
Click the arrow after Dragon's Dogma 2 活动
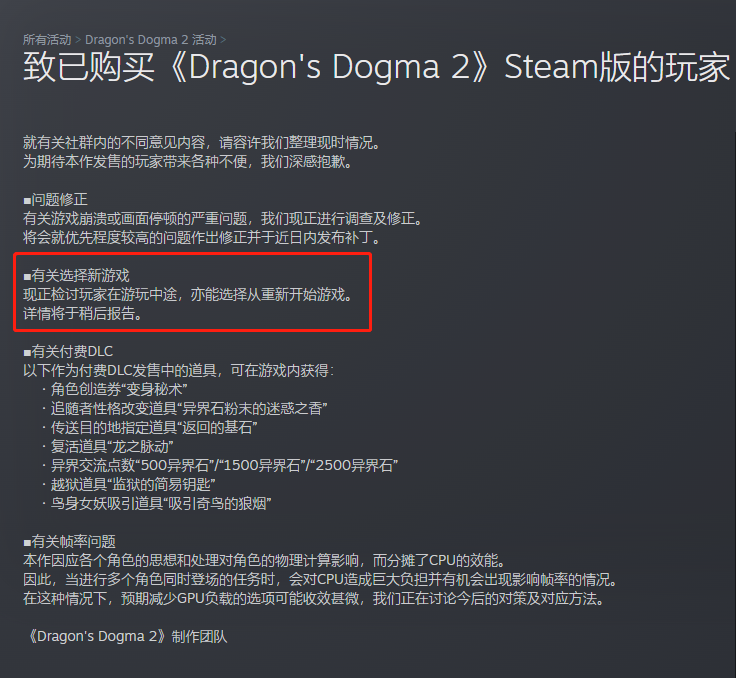click(223, 40)
